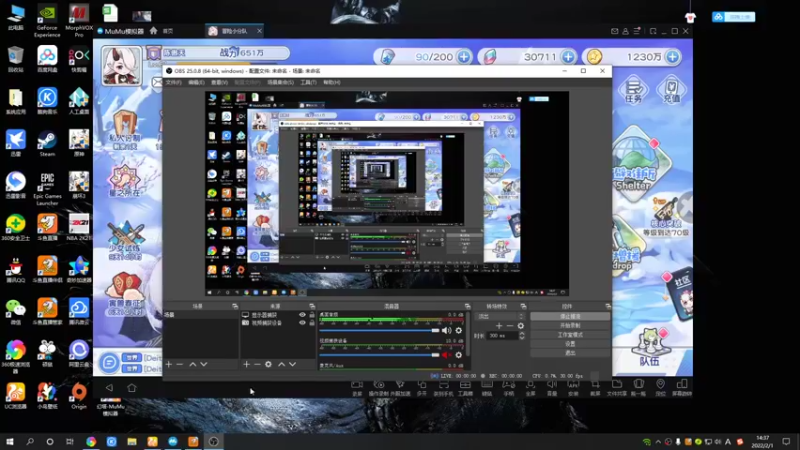Adjust the desktop audio volume slider

click(379, 330)
